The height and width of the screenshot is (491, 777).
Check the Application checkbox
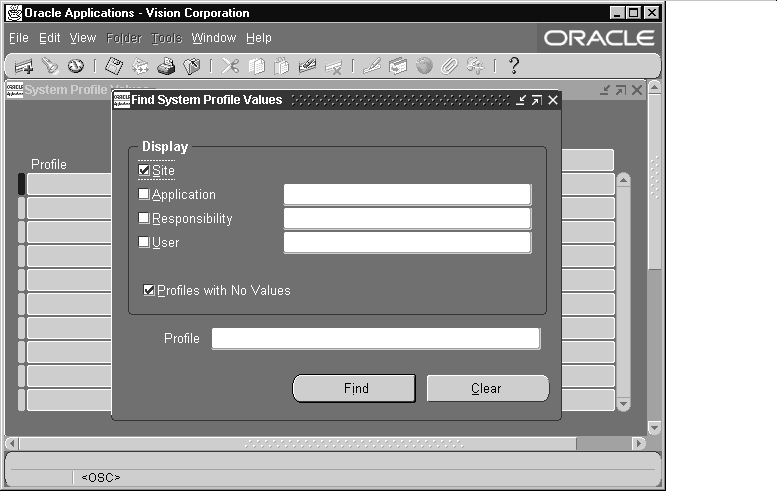tap(144, 194)
